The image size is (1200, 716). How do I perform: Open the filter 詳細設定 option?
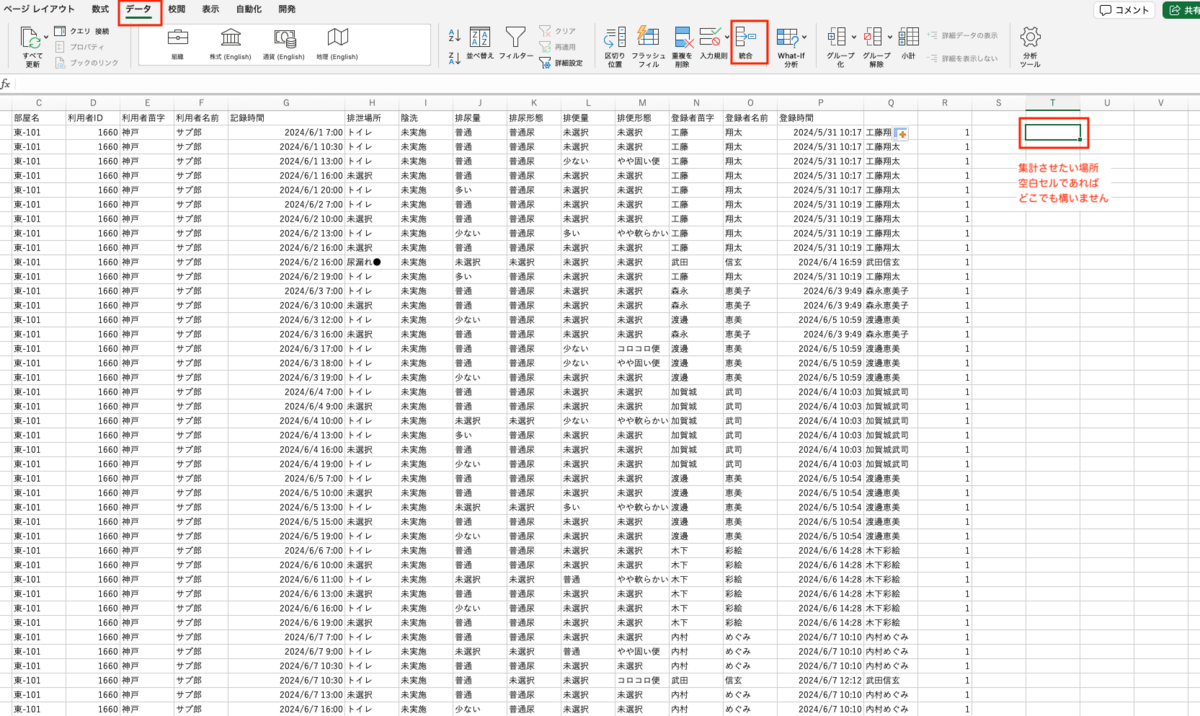pyautogui.click(x=560, y=62)
